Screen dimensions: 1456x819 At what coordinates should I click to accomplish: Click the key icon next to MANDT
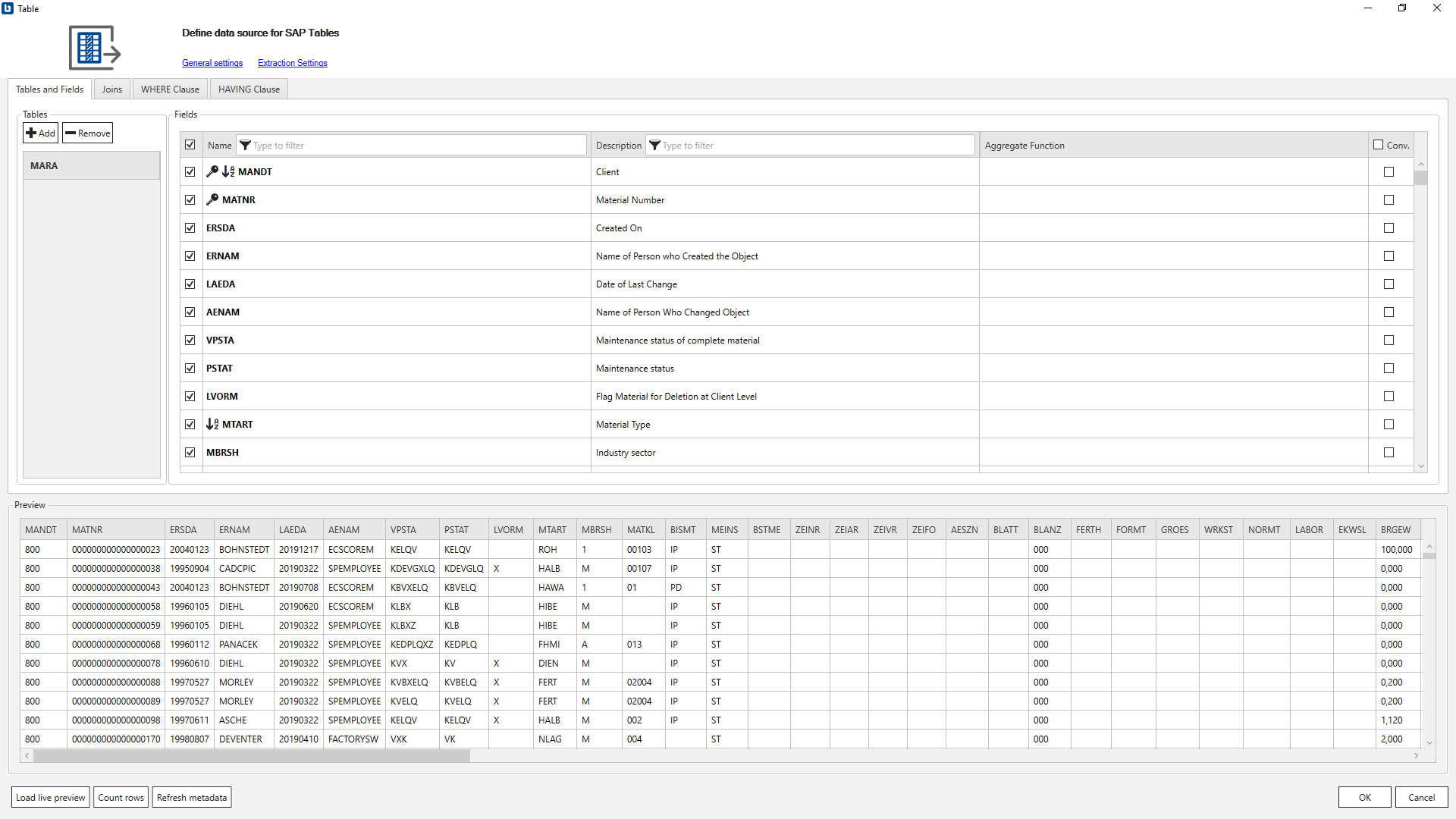[x=213, y=171]
